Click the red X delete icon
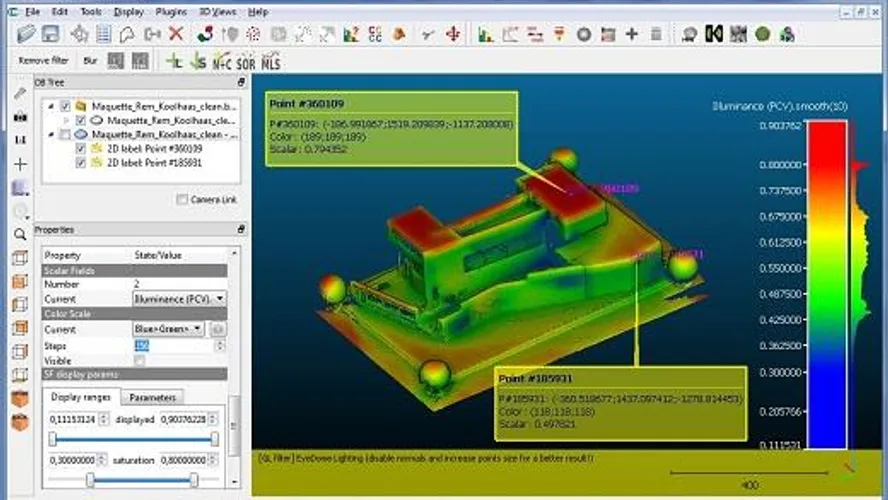Viewport: 888px width, 500px height. (176, 34)
